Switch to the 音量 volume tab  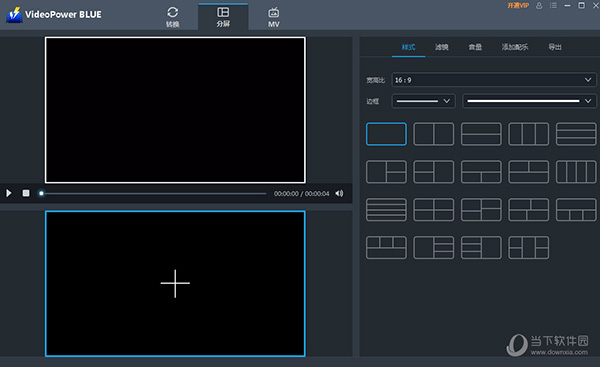(x=475, y=47)
